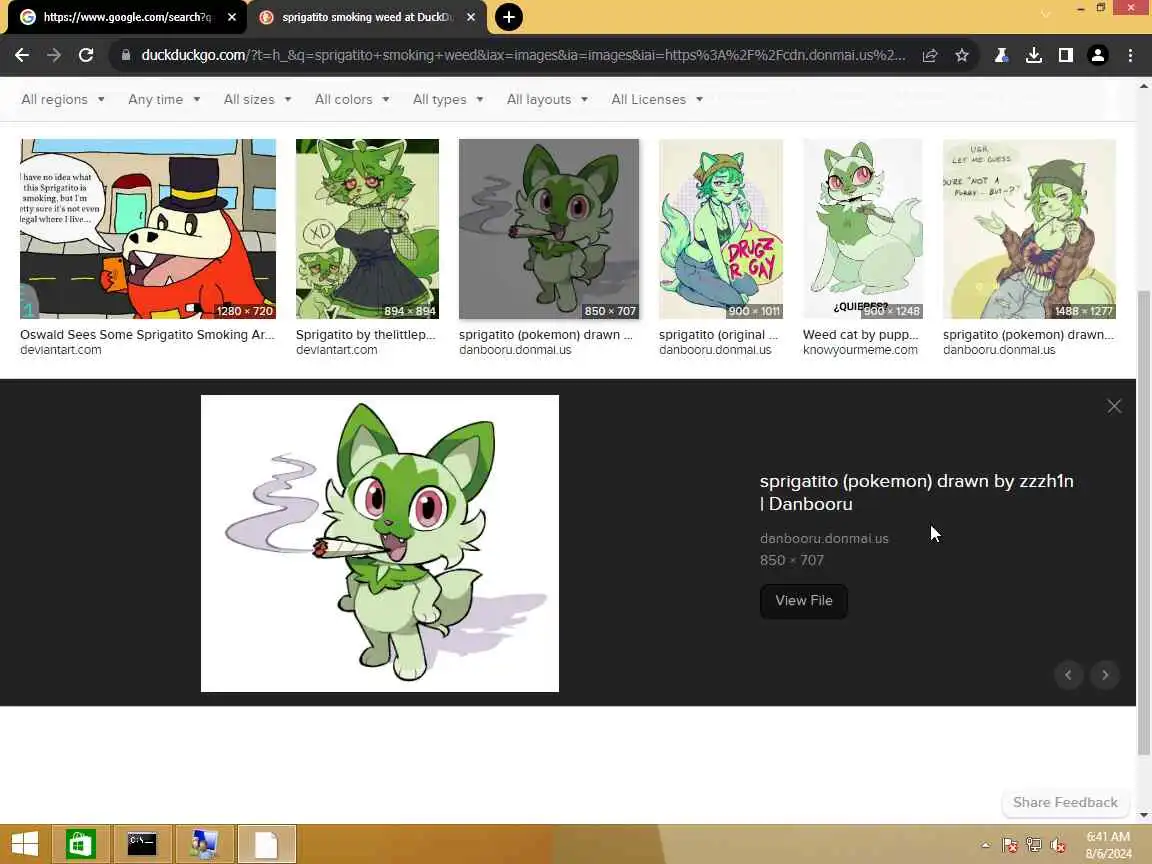
Task: Open a new tab with the plus button
Action: coord(508,17)
